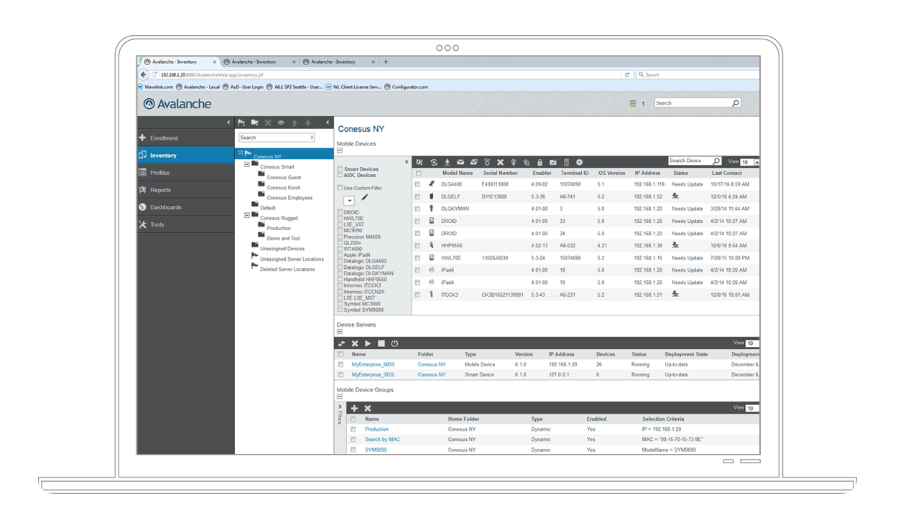Viewport: 902px width, 506px height.
Task: Open the Search by MAC group link
Action: point(382,439)
